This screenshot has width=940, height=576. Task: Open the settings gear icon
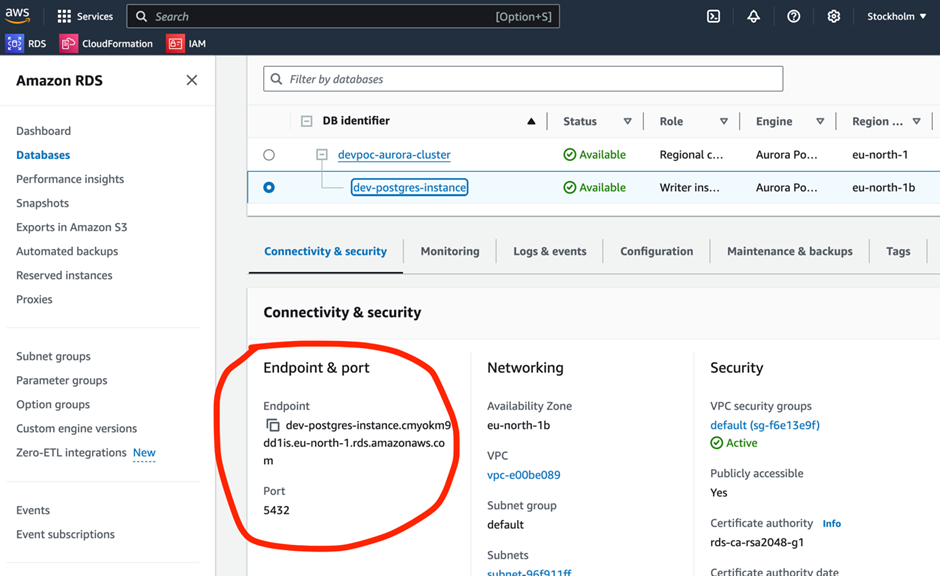pos(833,16)
